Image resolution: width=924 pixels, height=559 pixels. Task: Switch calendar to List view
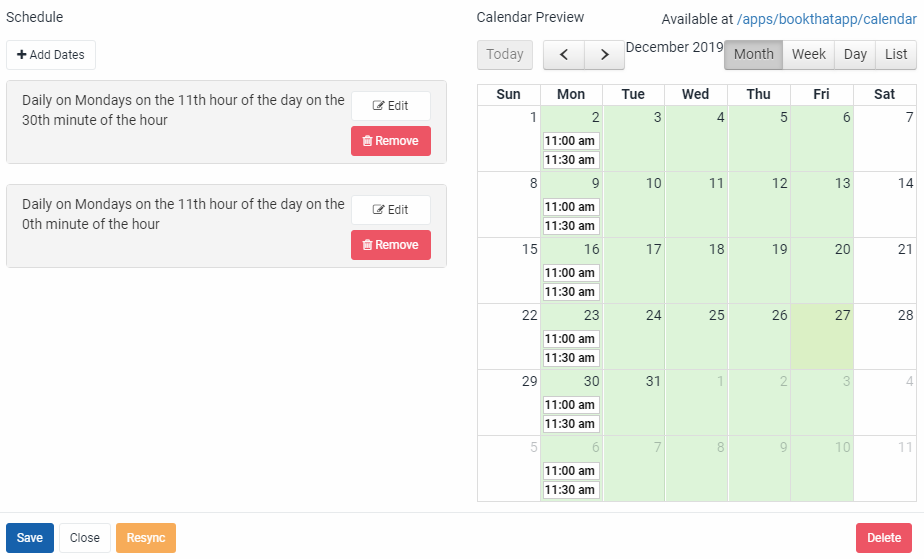pyautogui.click(x=896, y=55)
